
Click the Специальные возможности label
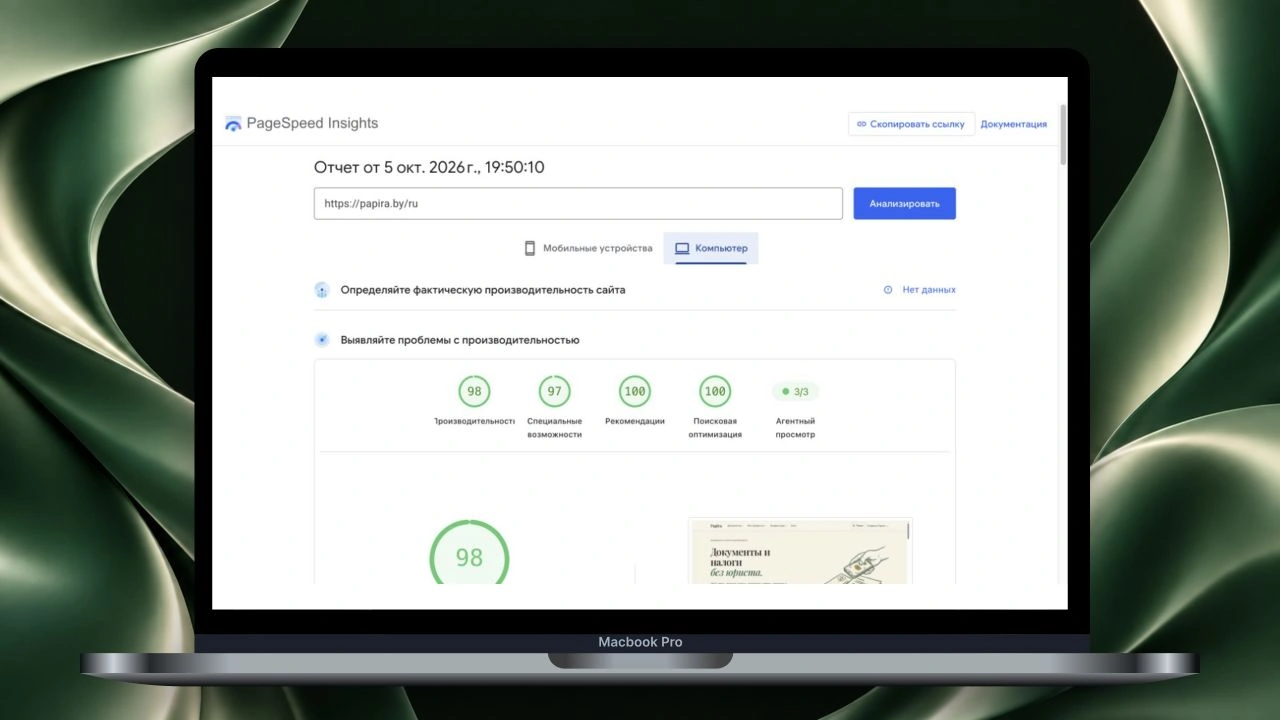[x=554, y=428]
